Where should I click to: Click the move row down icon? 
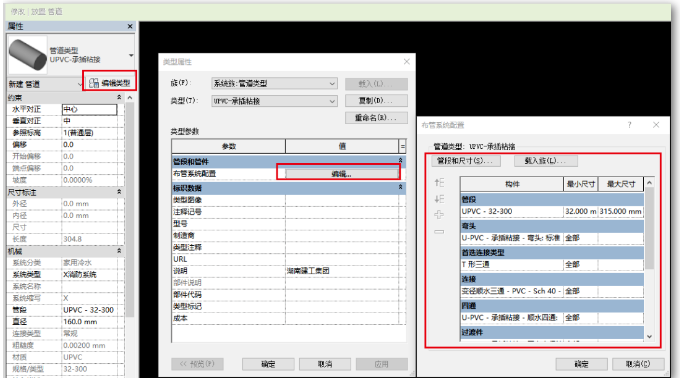click(439, 199)
